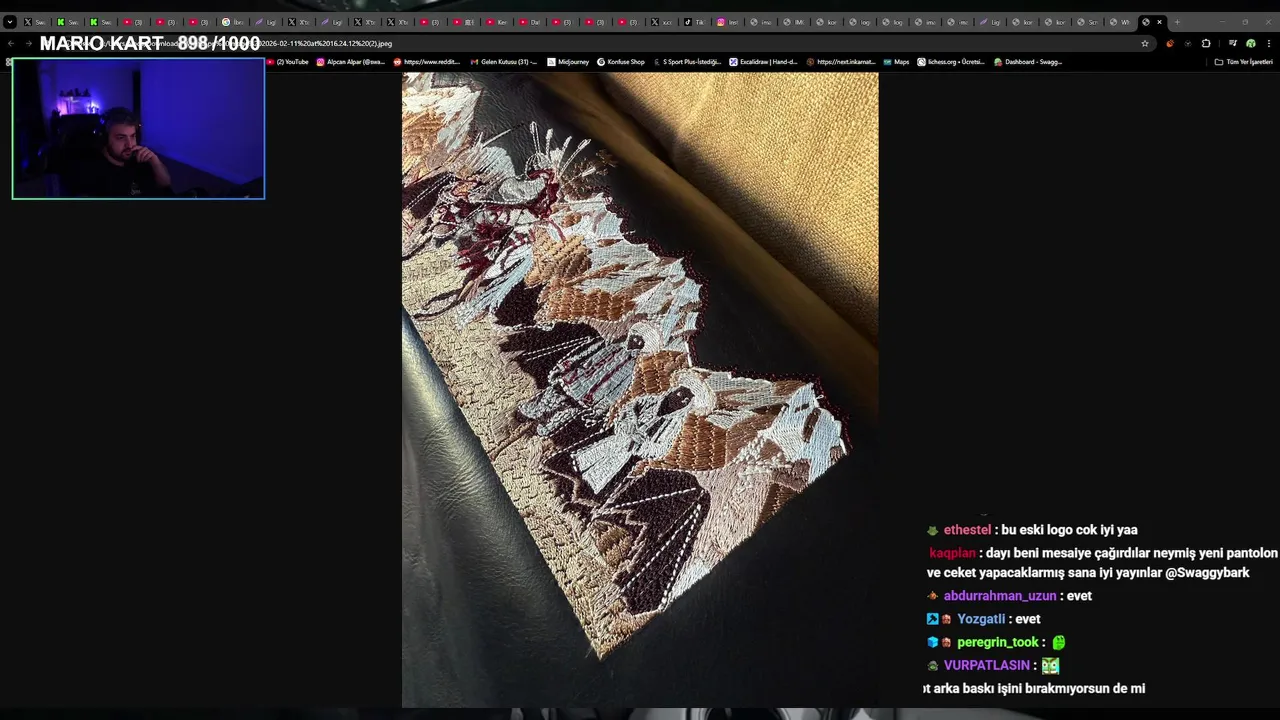Open the lichess.org bookmark
1280x720 pixels.
click(x=951, y=62)
